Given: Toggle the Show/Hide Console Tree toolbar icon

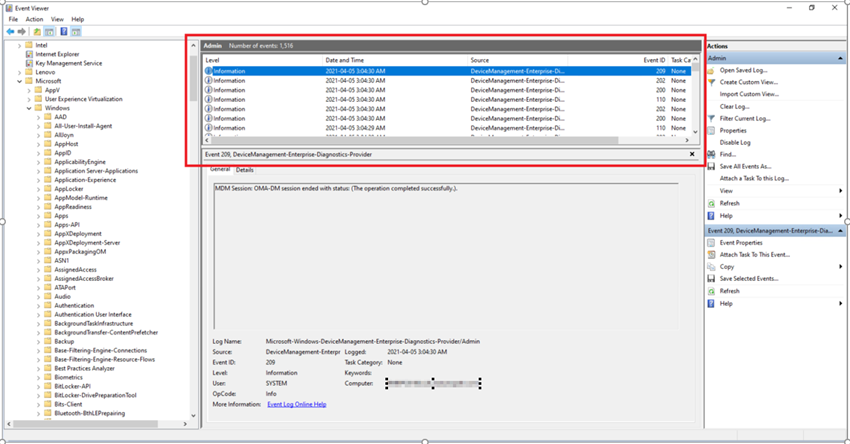Looking at the screenshot, I should 49,31.
